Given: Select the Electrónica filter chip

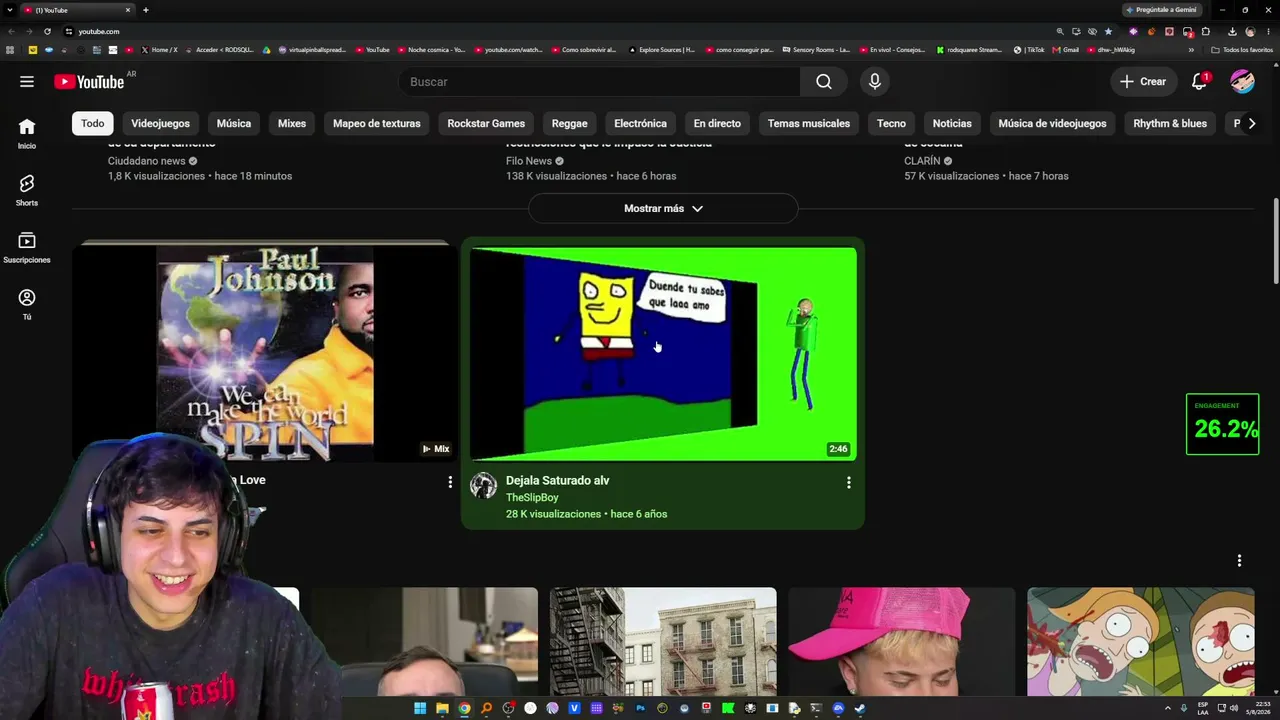Looking at the screenshot, I should click(x=640, y=124).
